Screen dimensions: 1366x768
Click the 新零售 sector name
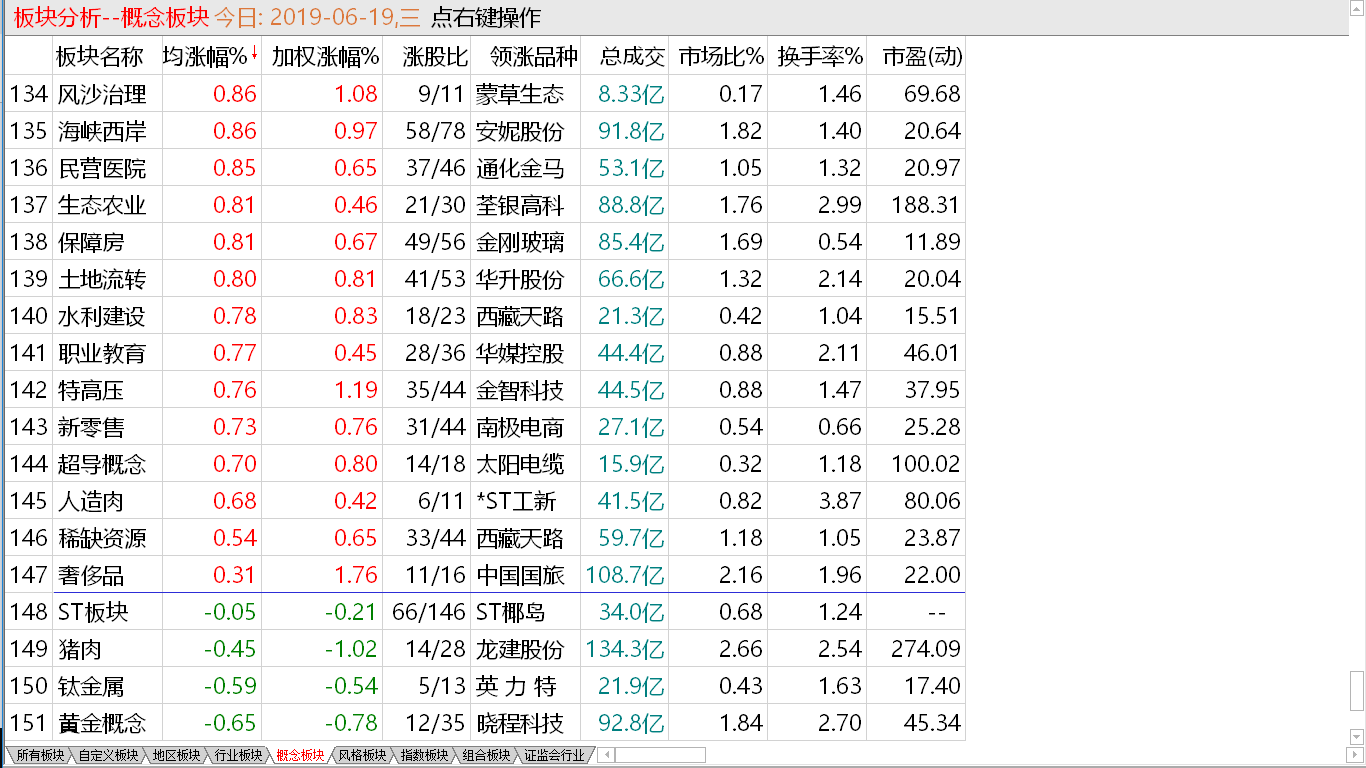pyautogui.click(x=91, y=427)
